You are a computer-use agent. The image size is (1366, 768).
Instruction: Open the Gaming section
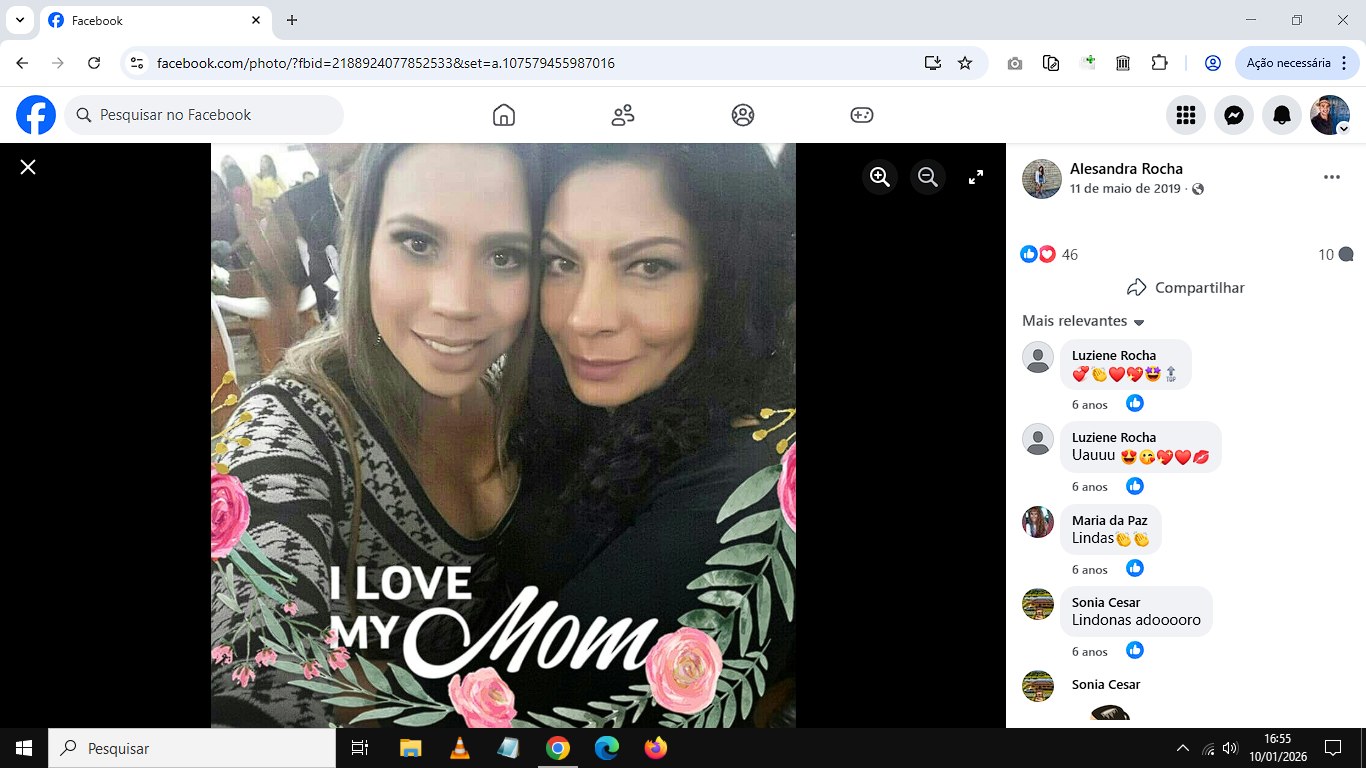point(862,115)
